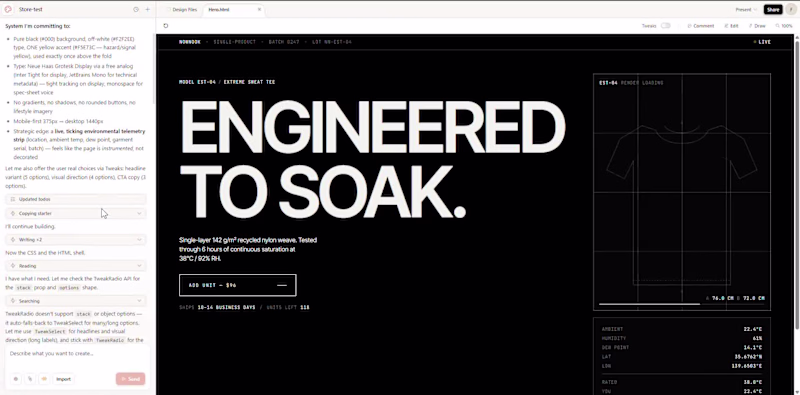The height and width of the screenshot is (395, 800).
Task: Close the Hero.html tab
Action: [259, 9]
